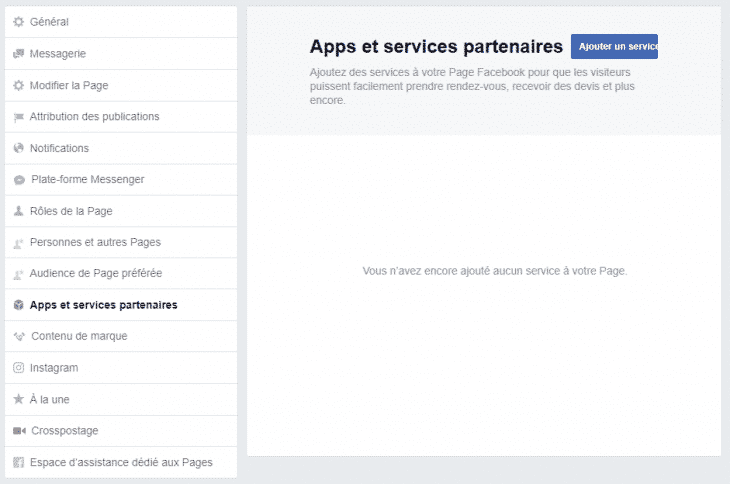Viewport: 730px width, 484px height.
Task: Click the person icon for Rôles de la Page
Action: tap(18, 211)
